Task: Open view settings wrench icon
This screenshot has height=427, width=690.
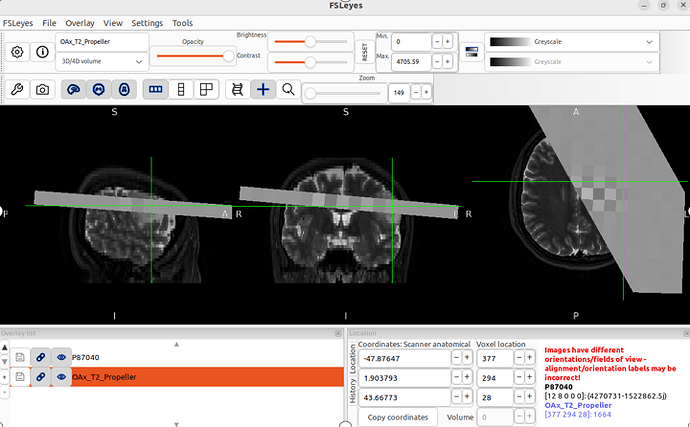Action: (x=17, y=90)
